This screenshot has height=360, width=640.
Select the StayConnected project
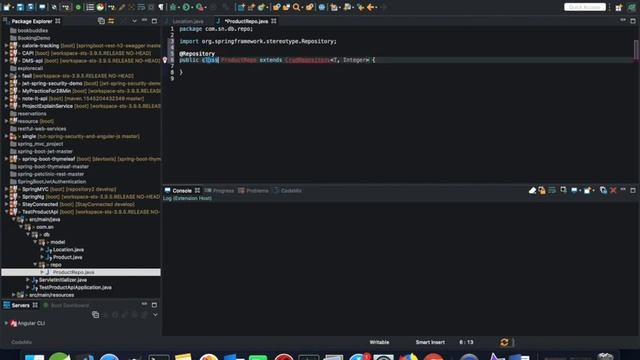pyautogui.click(x=40, y=204)
